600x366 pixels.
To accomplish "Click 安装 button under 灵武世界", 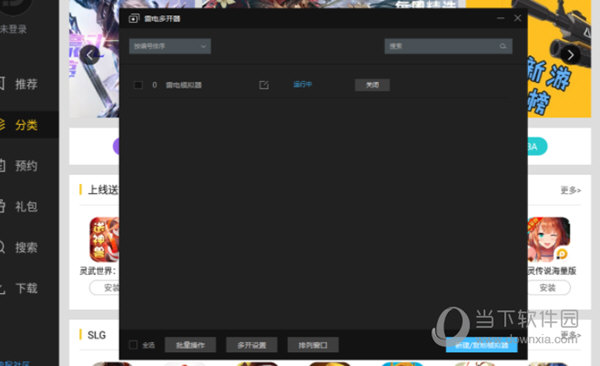I will 104,288.
